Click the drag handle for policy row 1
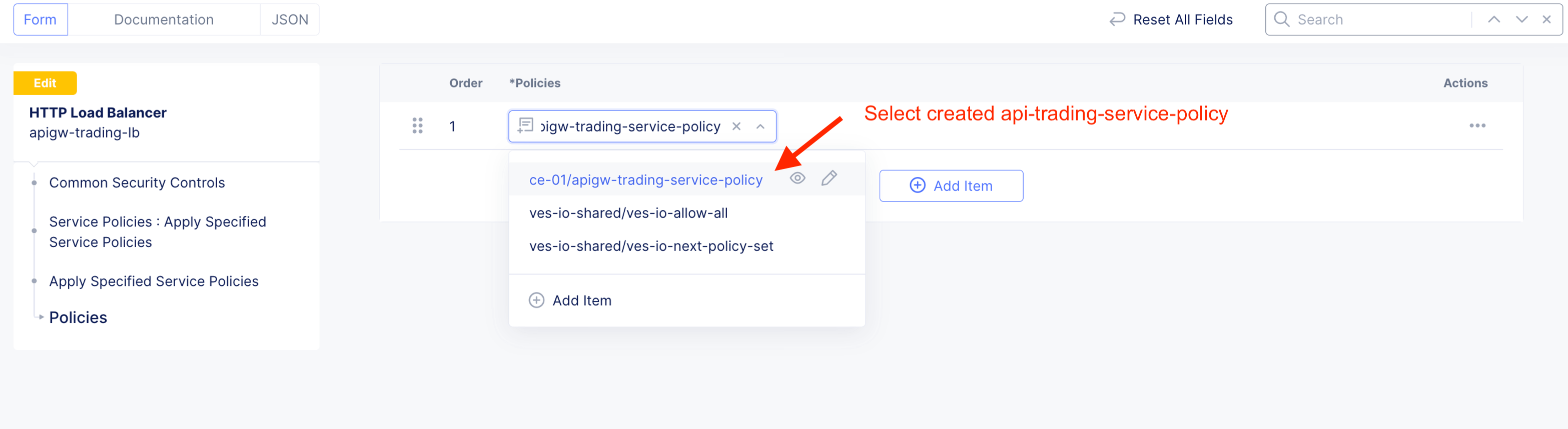1568x429 pixels. [x=418, y=126]
